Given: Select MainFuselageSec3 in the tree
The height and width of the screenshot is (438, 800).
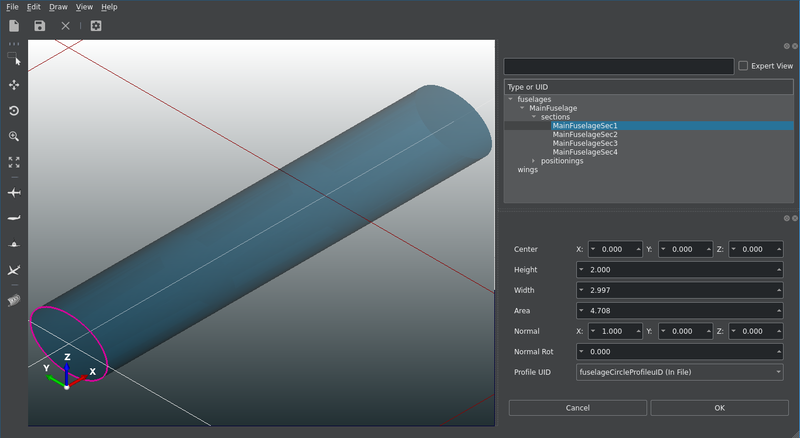Looking at the screenshot, I should click(585, 143).
